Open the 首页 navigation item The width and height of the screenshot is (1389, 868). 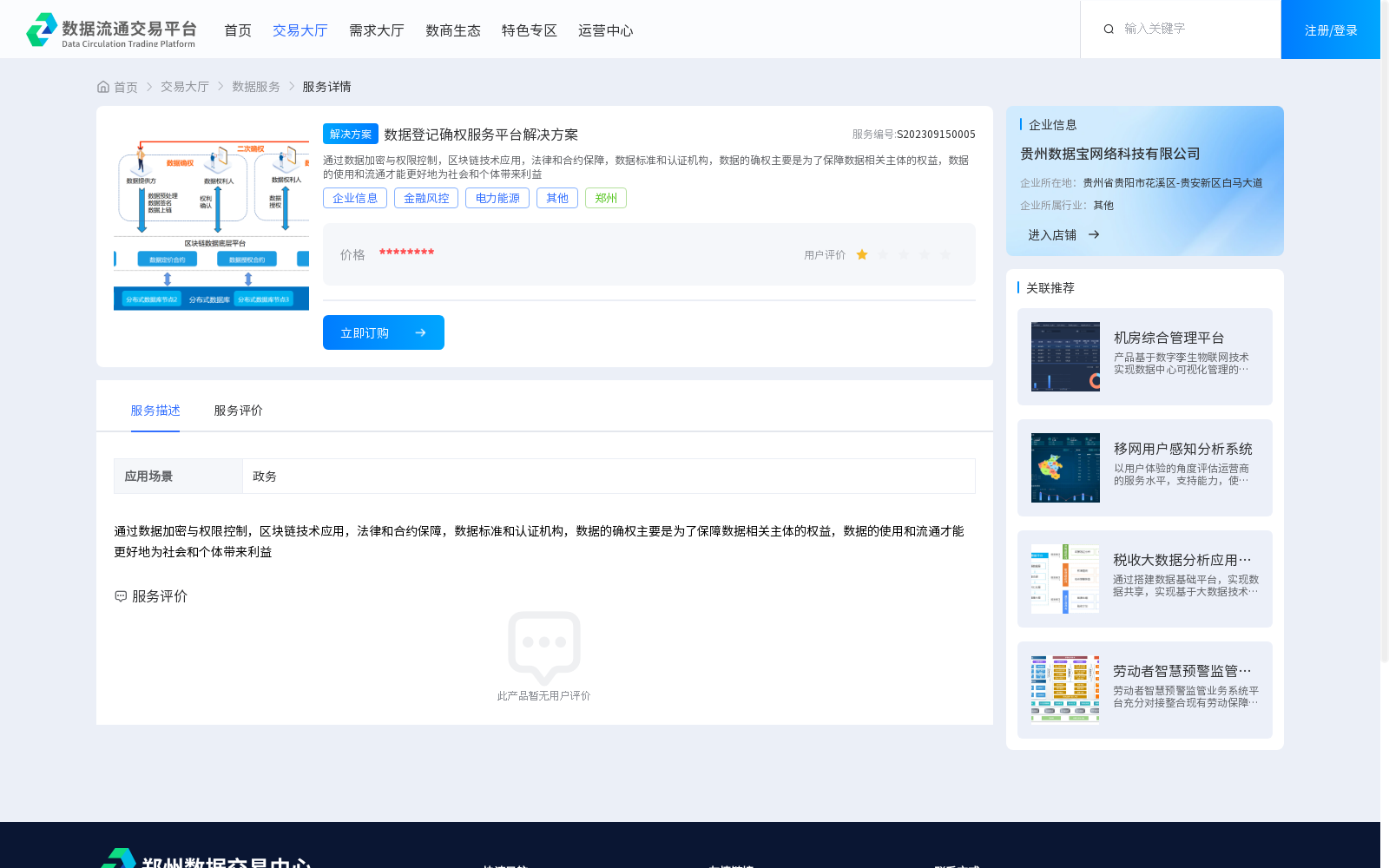pyautogui.click(x=238, y=30)
